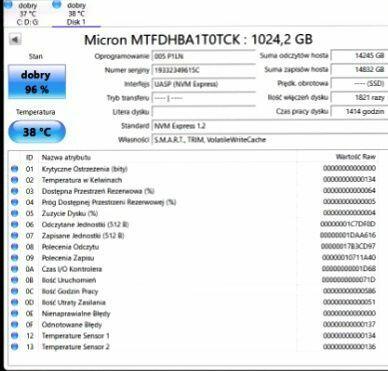Select the Krytyczne Ostrzeżenia (bity) attribute name

[85, 169]
